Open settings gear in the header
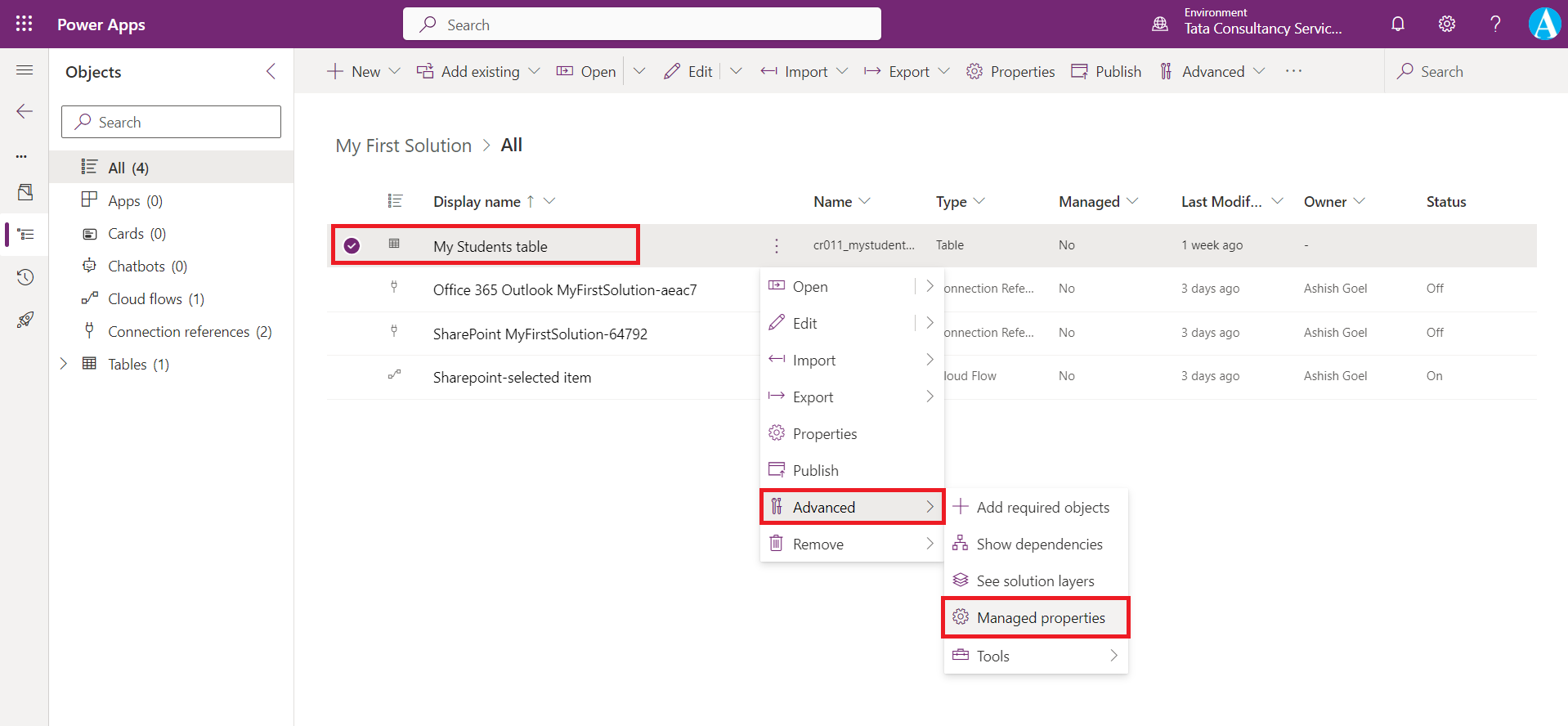 (x=1447, y=24)
